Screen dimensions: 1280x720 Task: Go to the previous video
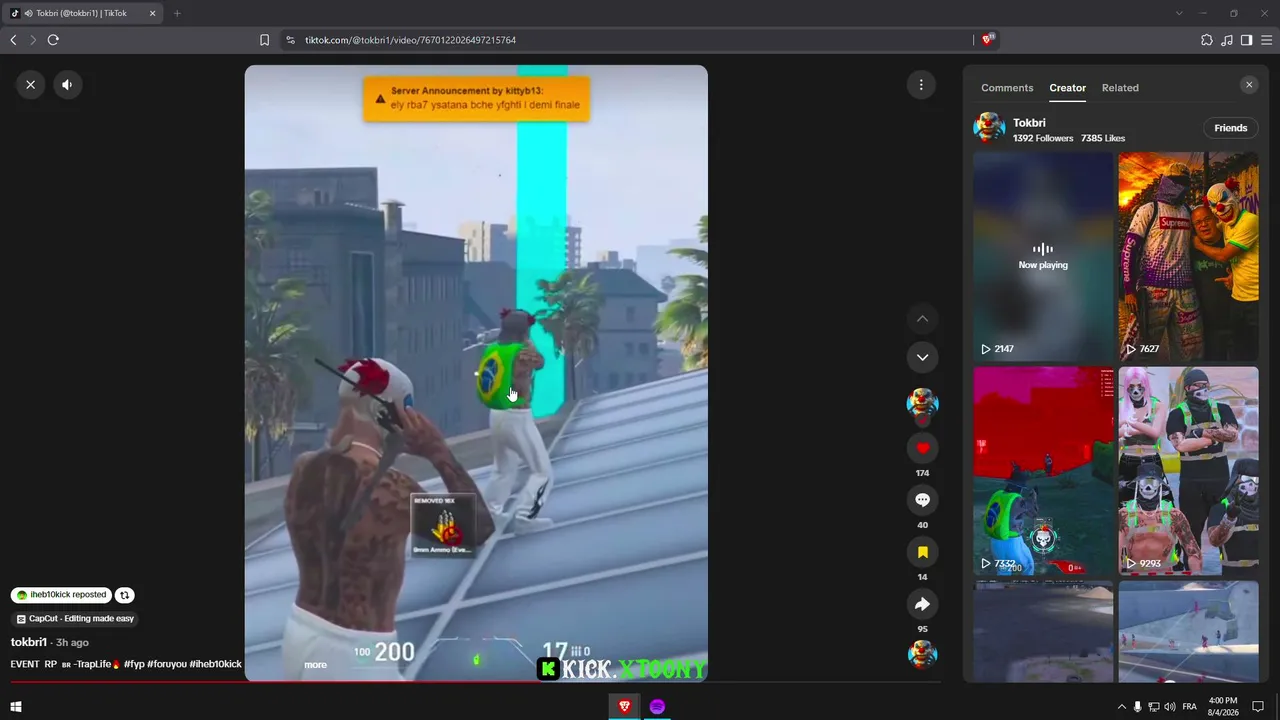[922, 319]
